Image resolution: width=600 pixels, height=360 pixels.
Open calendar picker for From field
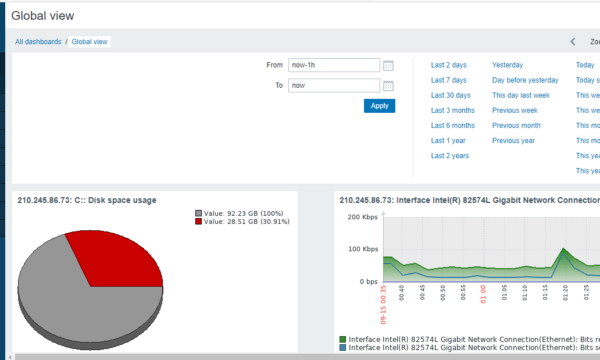tap(388, 66)
